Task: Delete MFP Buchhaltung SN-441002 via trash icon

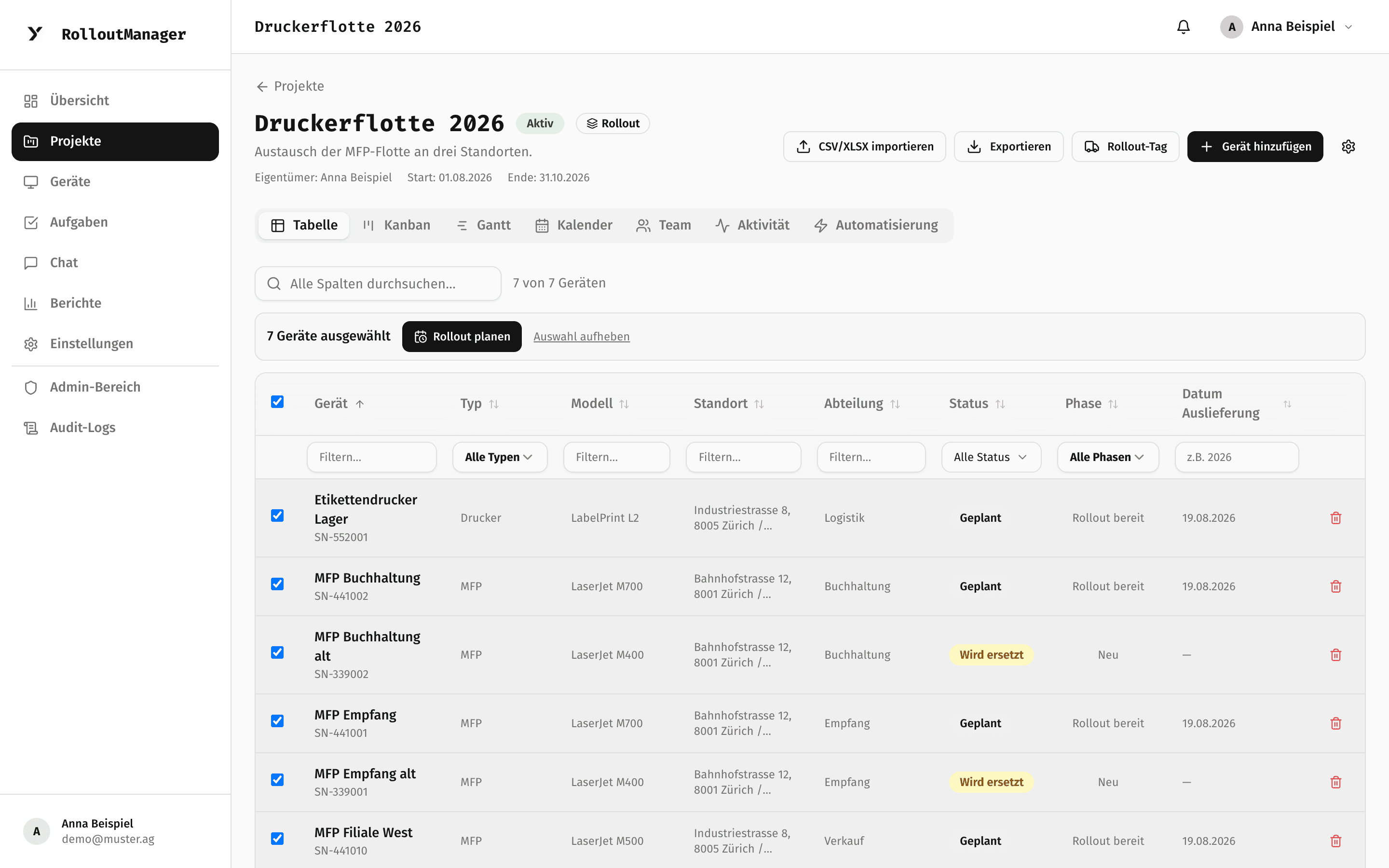Action: (1335, 586)
